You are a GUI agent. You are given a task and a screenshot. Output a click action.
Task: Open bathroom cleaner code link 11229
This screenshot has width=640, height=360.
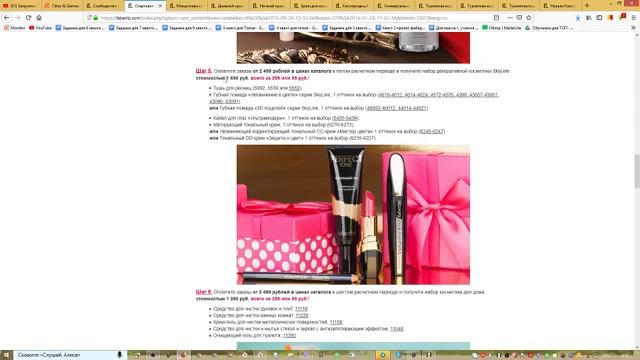coord(302,316)
